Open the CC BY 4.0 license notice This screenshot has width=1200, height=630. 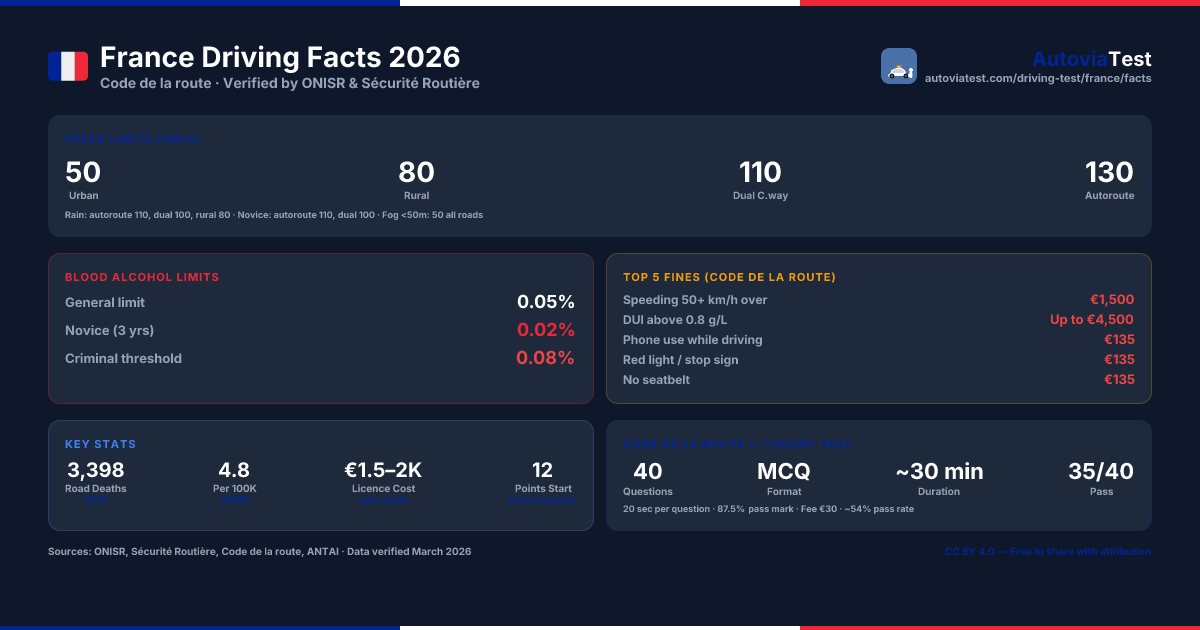coord(1048,552)
